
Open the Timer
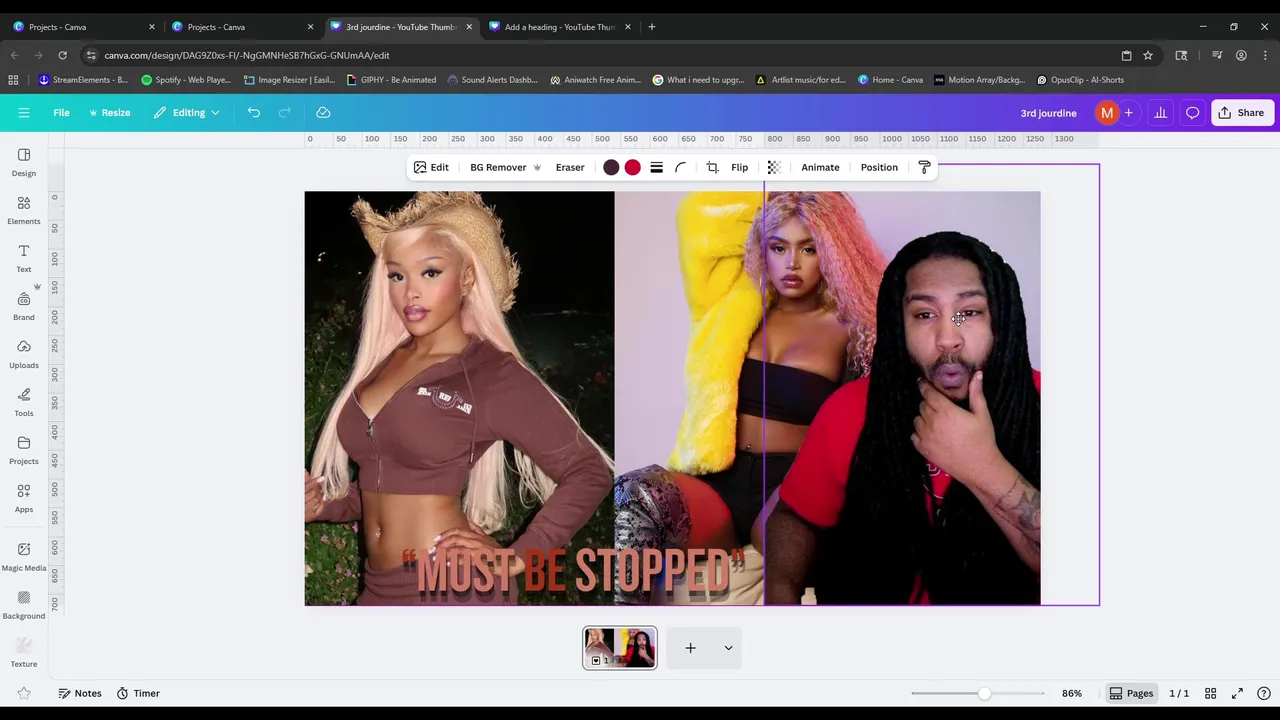click(138, 693)
